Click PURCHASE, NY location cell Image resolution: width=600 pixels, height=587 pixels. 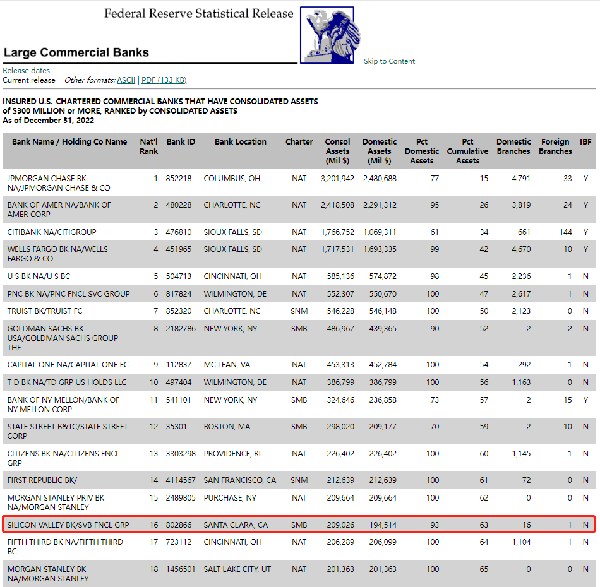point(229,498)
